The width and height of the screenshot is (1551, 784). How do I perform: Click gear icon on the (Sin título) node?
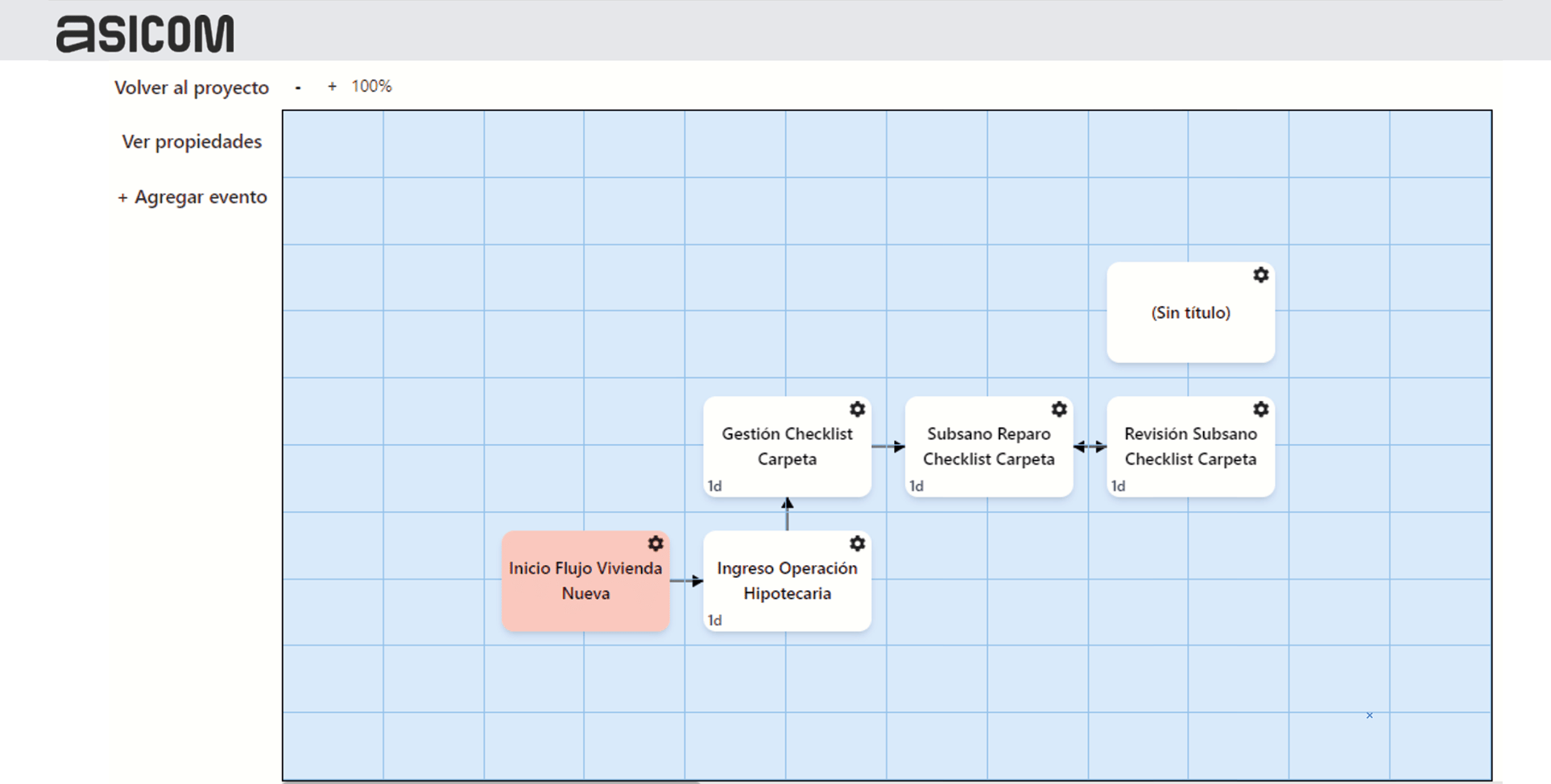pyautogui.click(x=1260, y=275)
